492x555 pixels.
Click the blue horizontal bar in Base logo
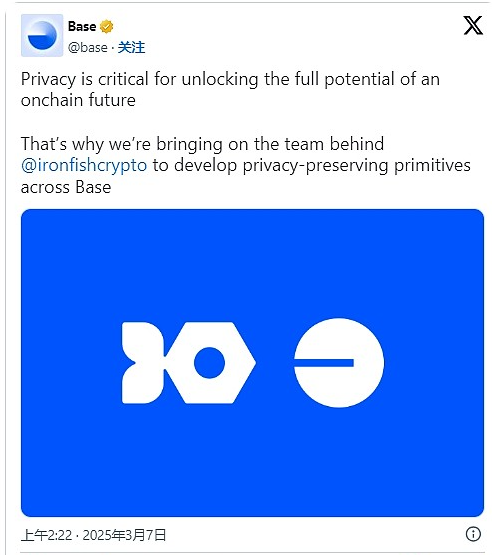click(324, 363)
